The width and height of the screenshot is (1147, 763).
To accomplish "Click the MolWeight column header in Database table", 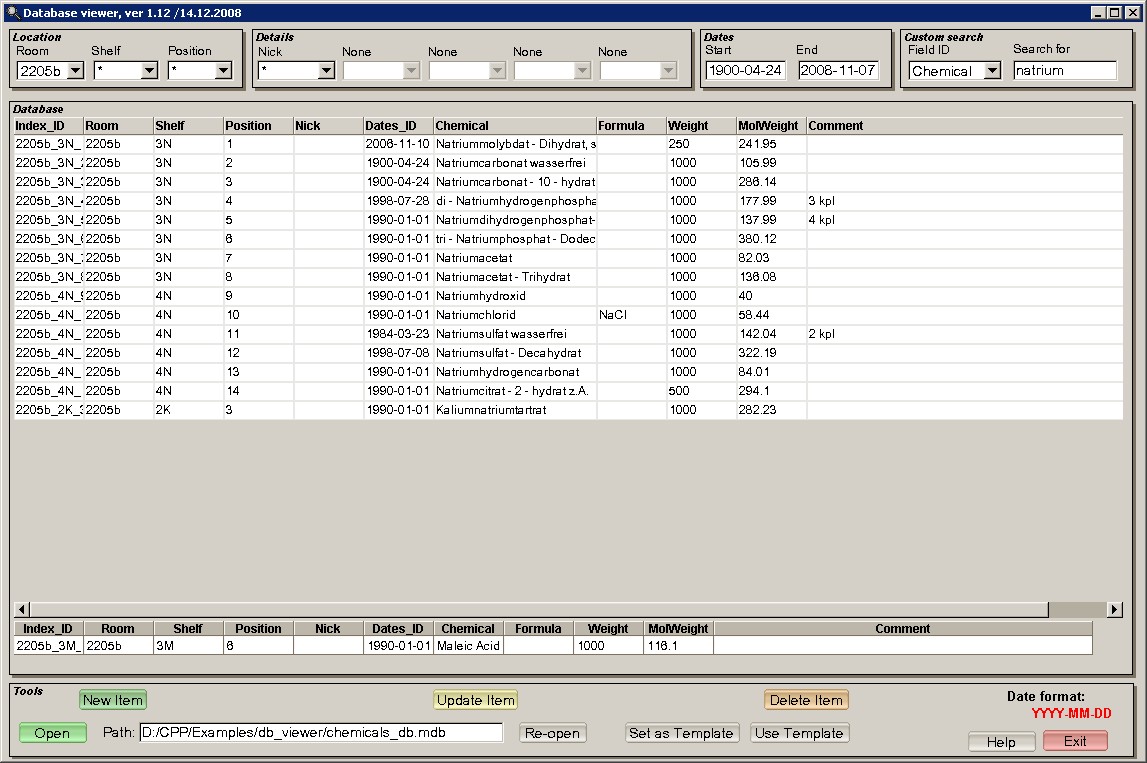I will [771, 126].
